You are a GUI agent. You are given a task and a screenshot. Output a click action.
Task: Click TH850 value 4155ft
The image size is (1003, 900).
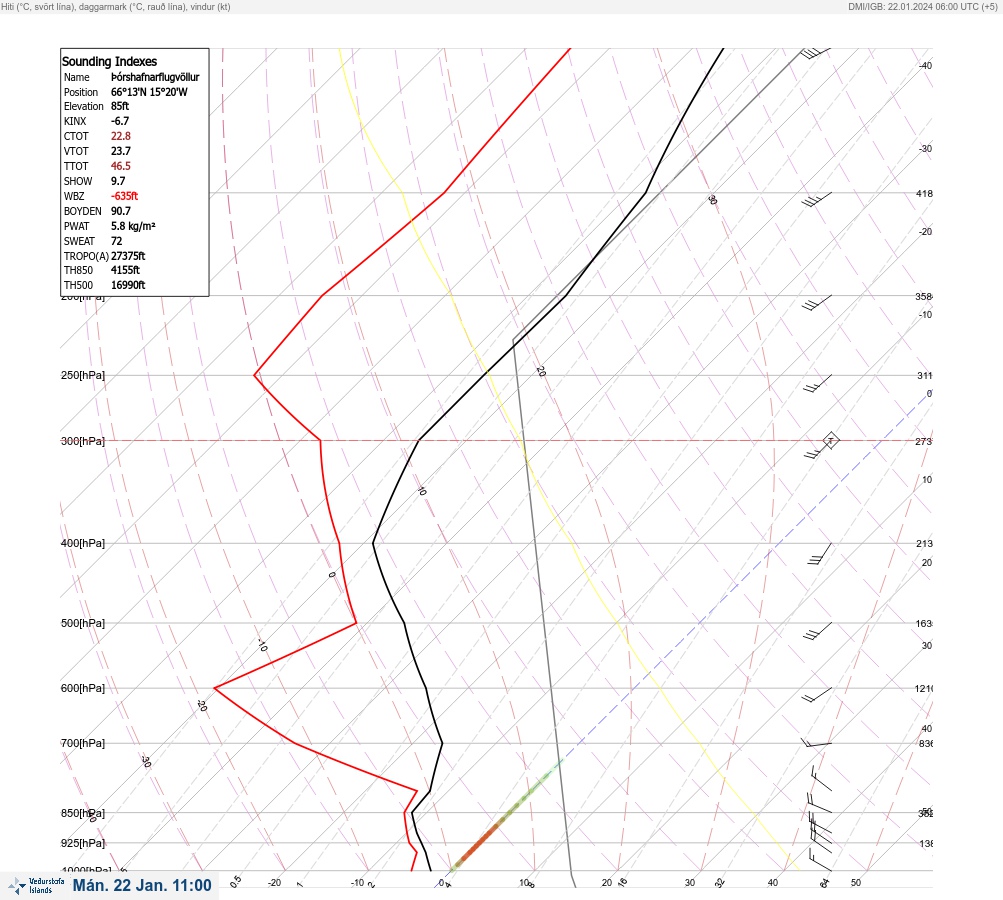125,270
